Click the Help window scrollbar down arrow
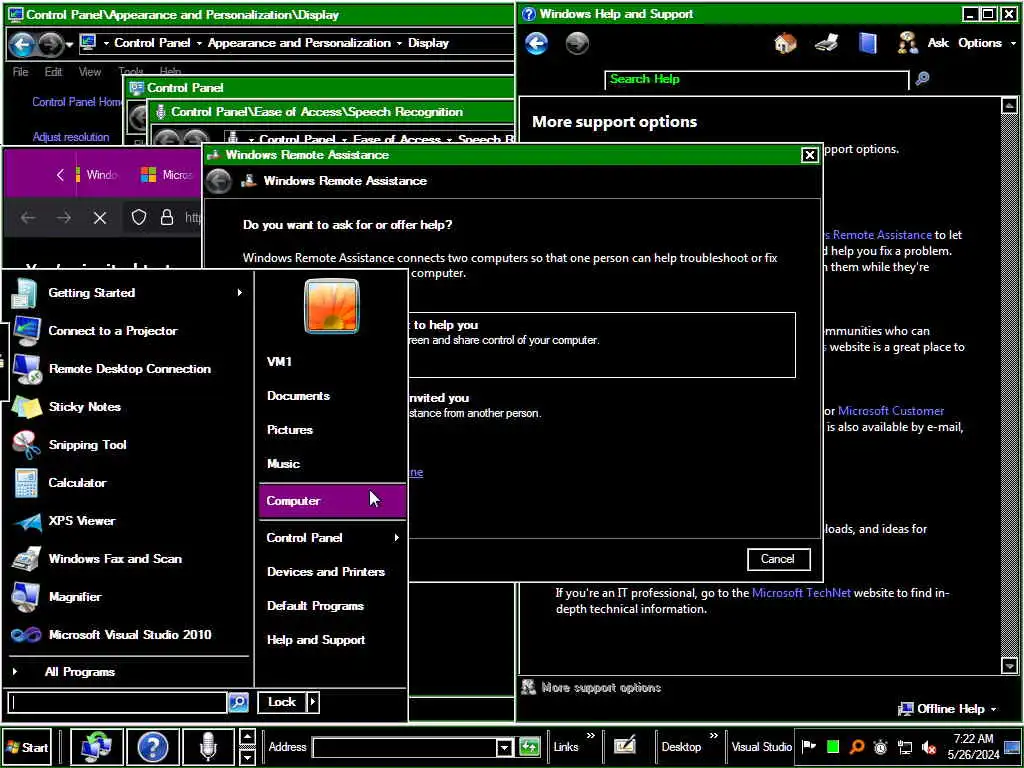Screen dimensions: 1024x768 click(x=1009, y=665)
